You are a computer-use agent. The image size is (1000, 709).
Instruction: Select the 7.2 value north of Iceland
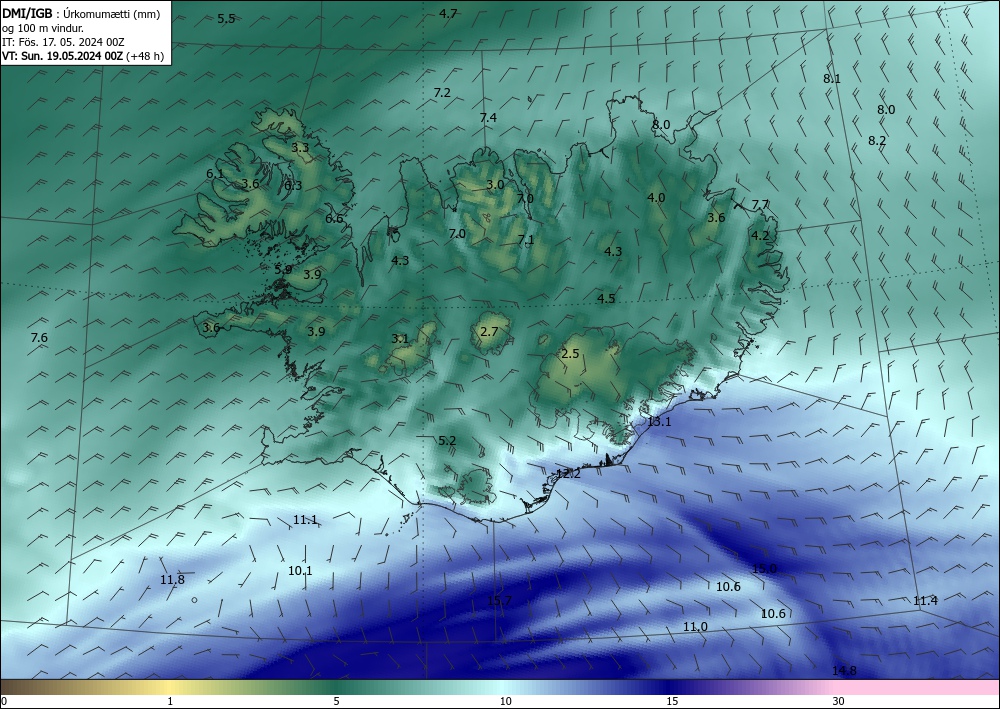pyautogui.click(x=442, y=92)
